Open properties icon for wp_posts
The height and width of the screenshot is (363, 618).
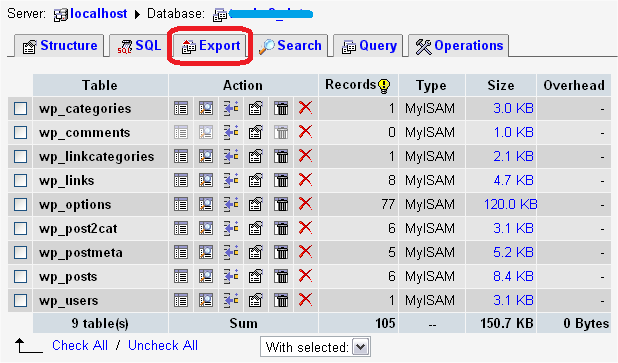pos(255,276)
